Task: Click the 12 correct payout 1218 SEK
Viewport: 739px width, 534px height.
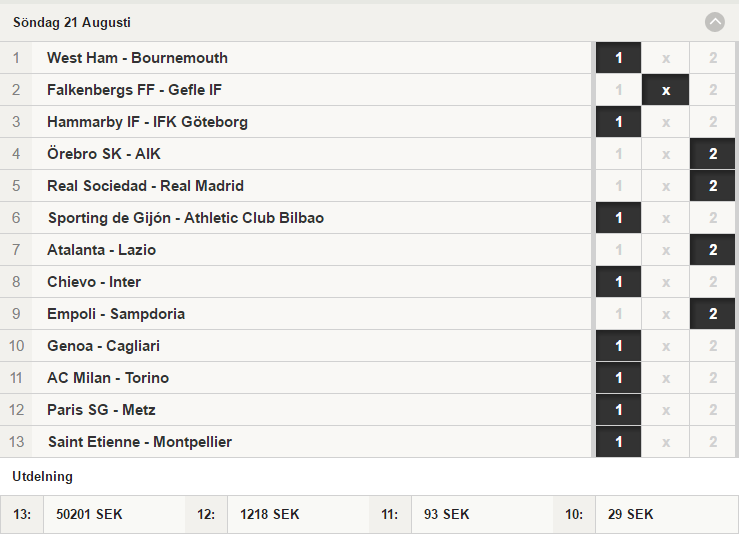Action: click(270, 514)
